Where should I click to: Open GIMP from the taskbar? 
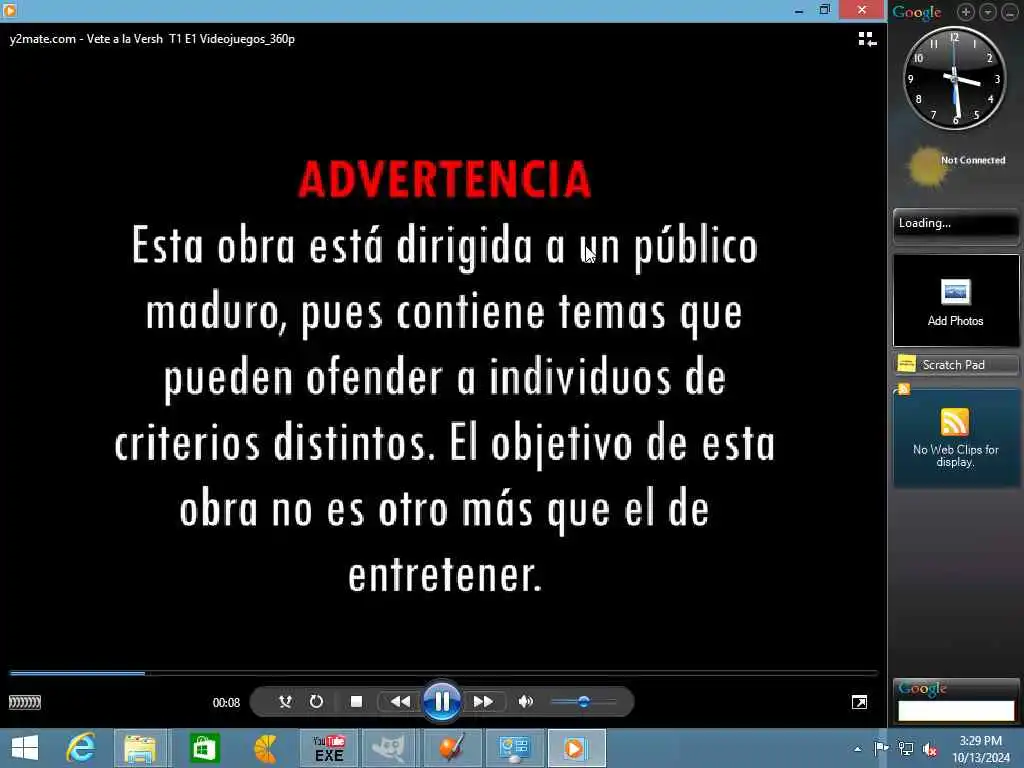tap(389, 748)
